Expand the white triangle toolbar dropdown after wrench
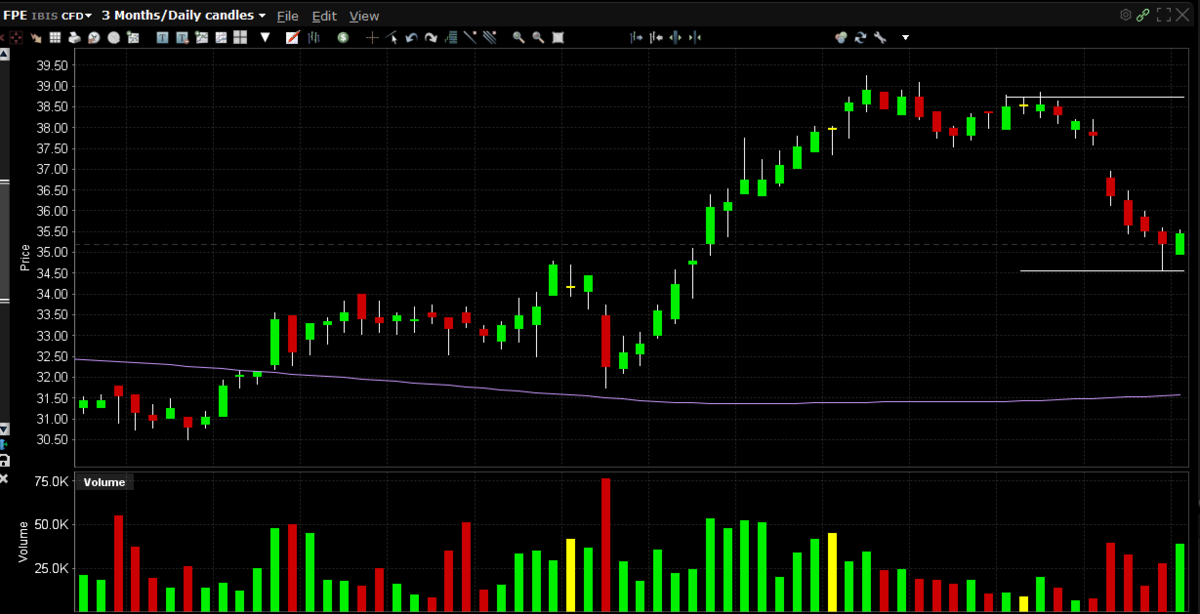Viewport: 1200px width, 614px height. pos(905,38)
